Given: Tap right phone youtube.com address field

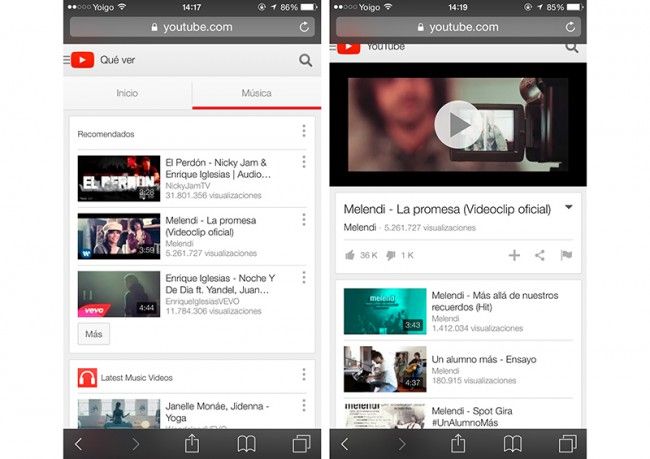Looking at the screenshot, I should pyautogui.click(x=458, y=27).
